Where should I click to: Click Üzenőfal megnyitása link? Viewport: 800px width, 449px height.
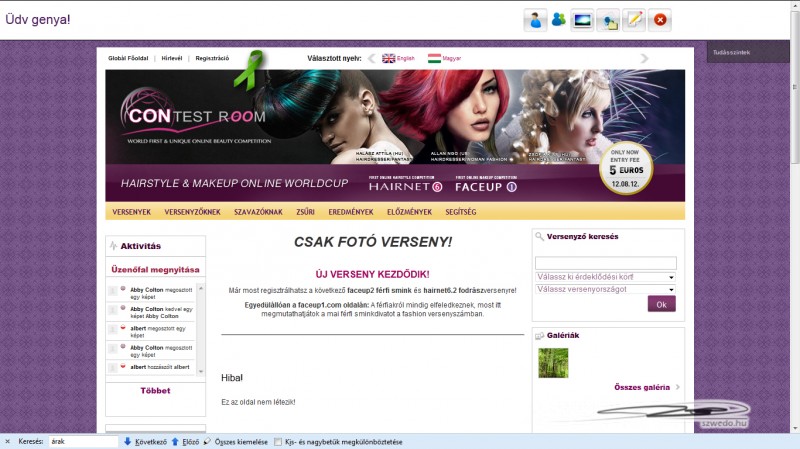(x=155, y=269)
